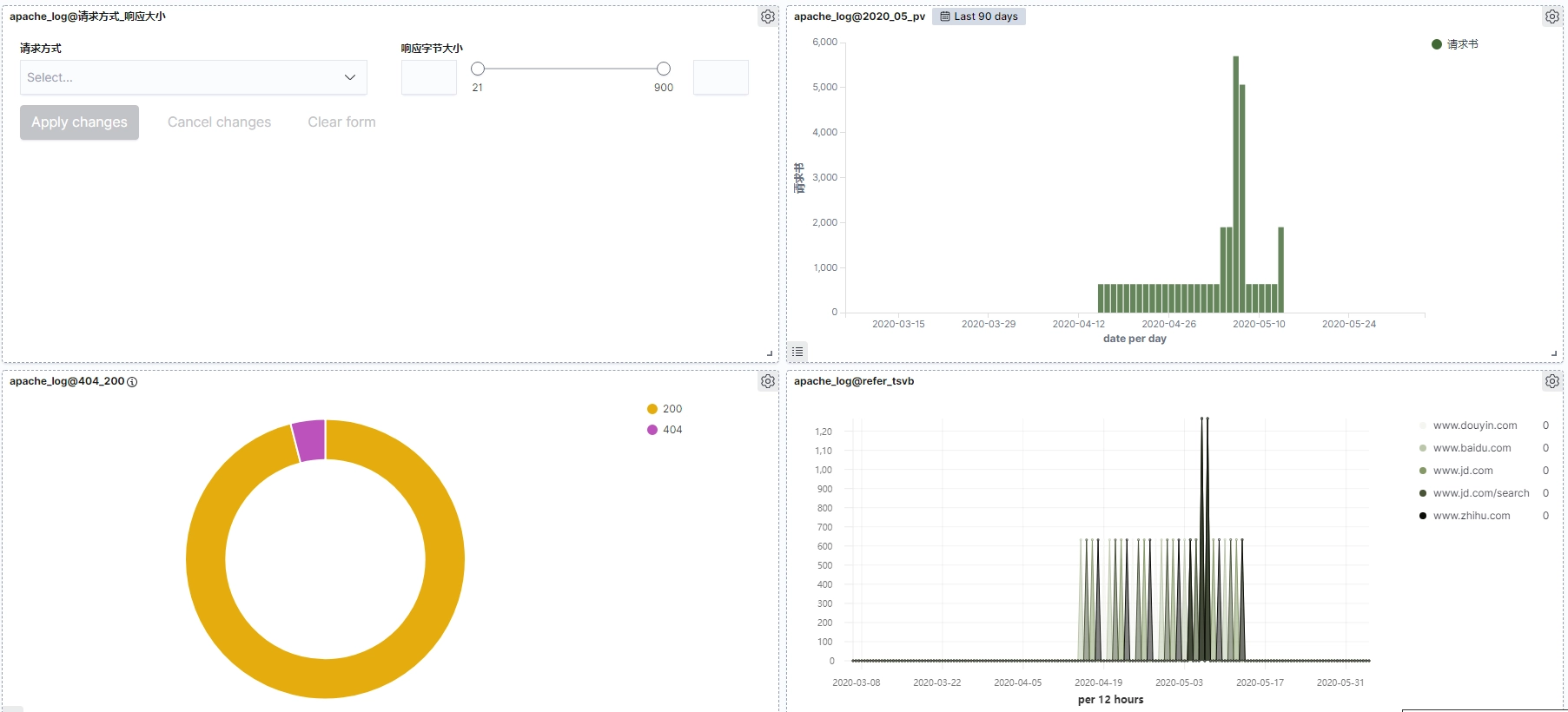Open gear options for apache_log controls panel
The width and height of the screenshot is (1568, 712).
[768, 16]
